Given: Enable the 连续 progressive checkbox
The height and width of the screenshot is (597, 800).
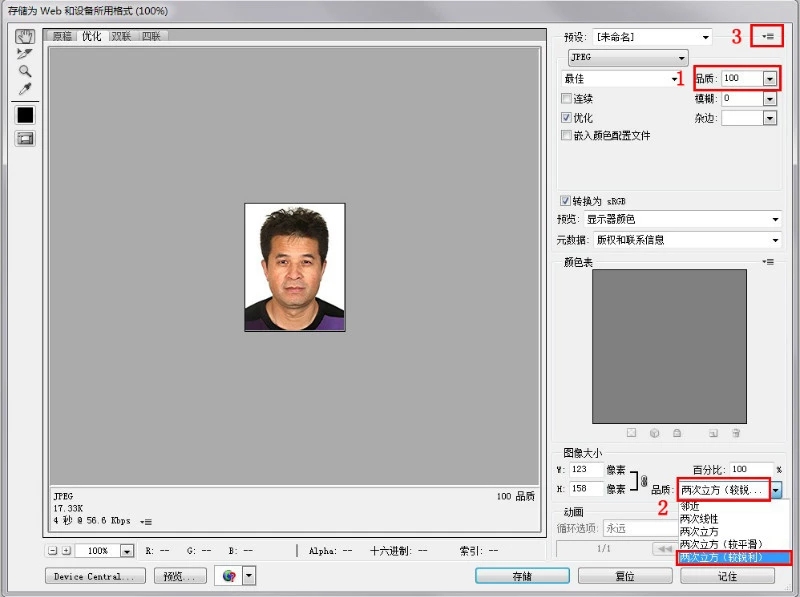Looking at the screenshot, I should coord(566,98).
